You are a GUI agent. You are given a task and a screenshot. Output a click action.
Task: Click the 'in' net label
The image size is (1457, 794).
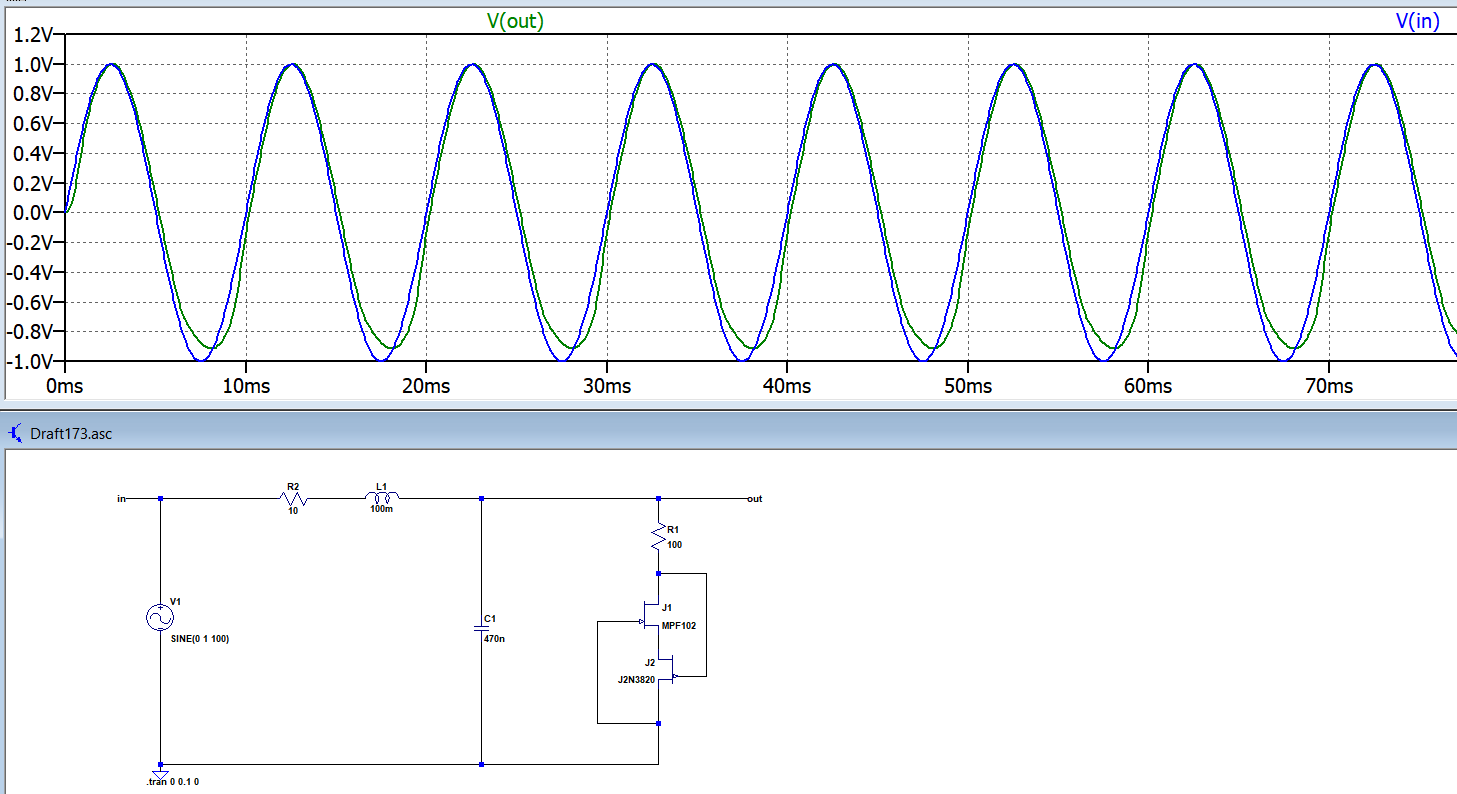coord(121,498)
